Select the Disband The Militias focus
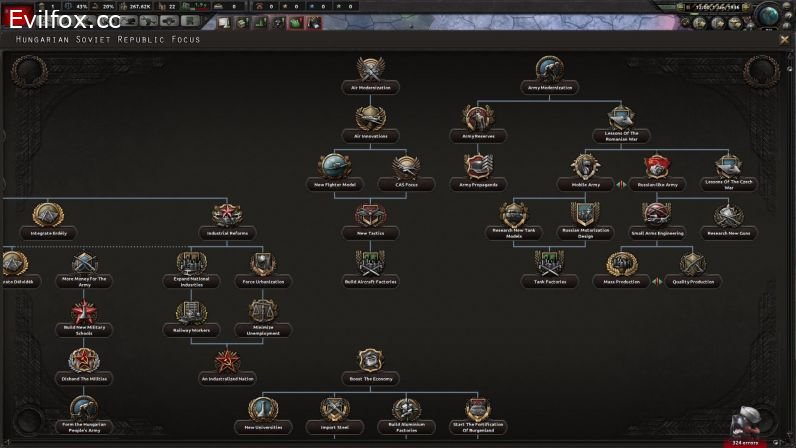The height and width of the screenshot is (448, 796). (84, 362)
